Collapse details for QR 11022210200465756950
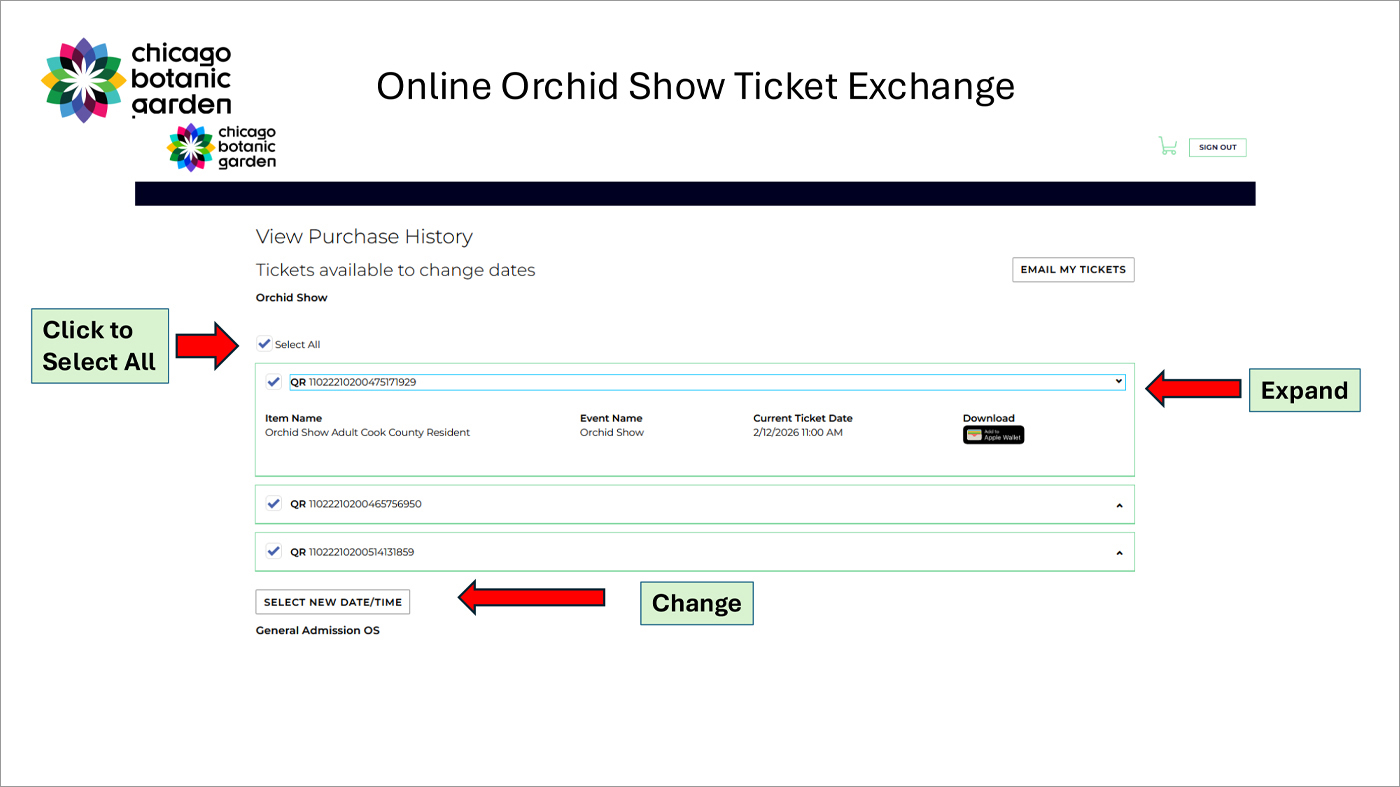The width and height of the screenshot is (1400, 787). point(1119,504)
